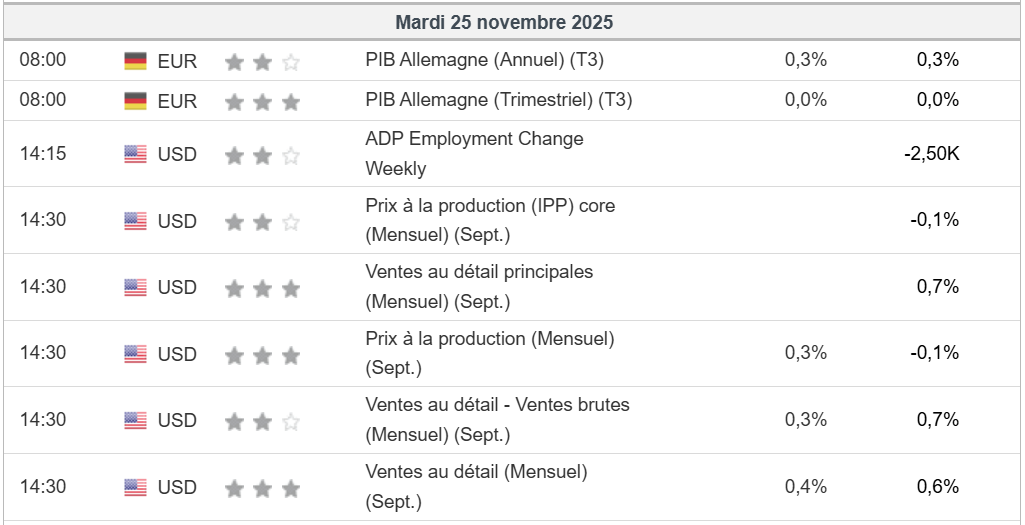Open PIB Allemagne (Annuel) (T3) event
This screenshot has width=1025, height=525.
pos(484,60)
